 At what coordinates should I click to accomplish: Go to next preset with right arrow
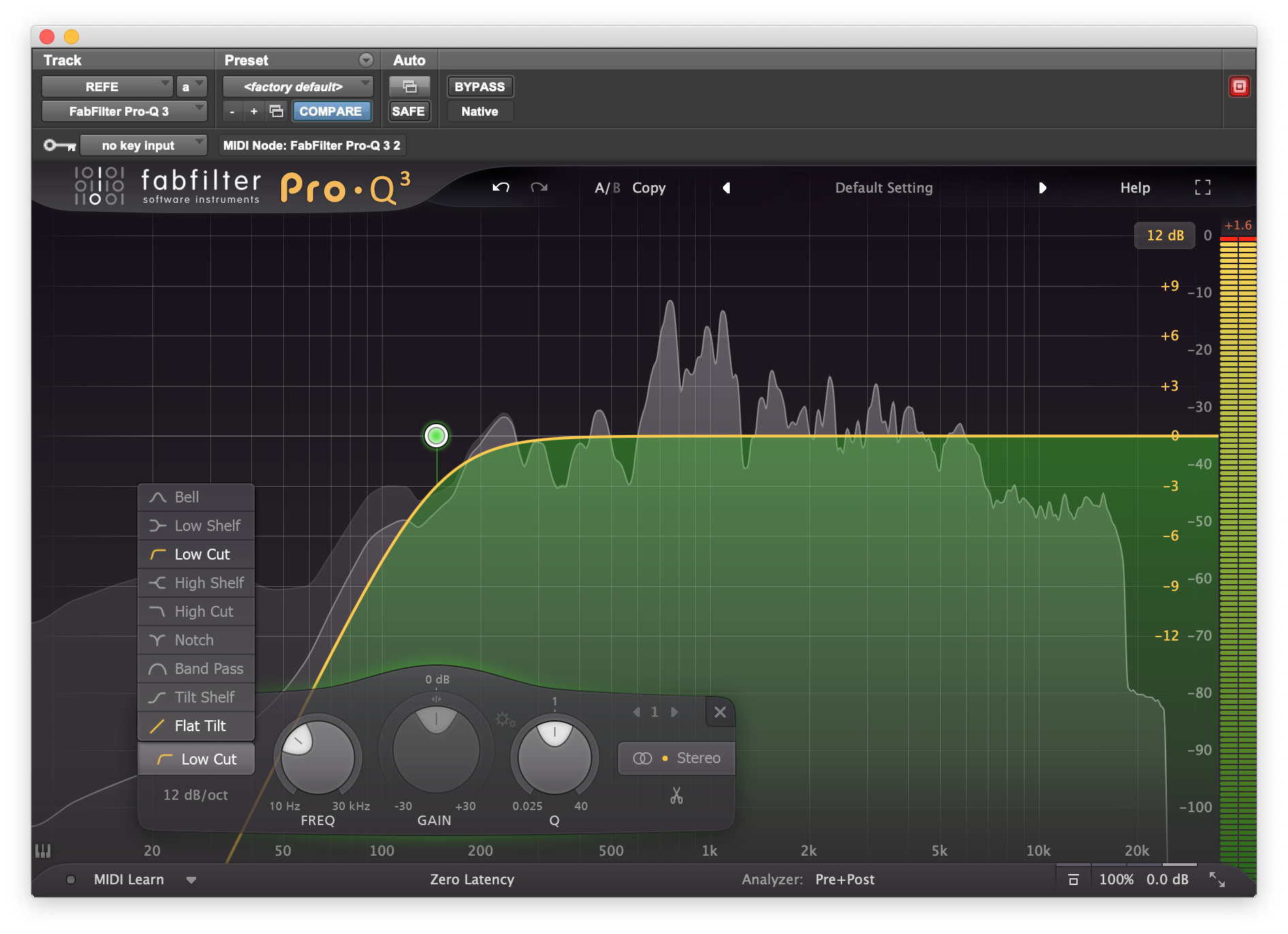1042,188
